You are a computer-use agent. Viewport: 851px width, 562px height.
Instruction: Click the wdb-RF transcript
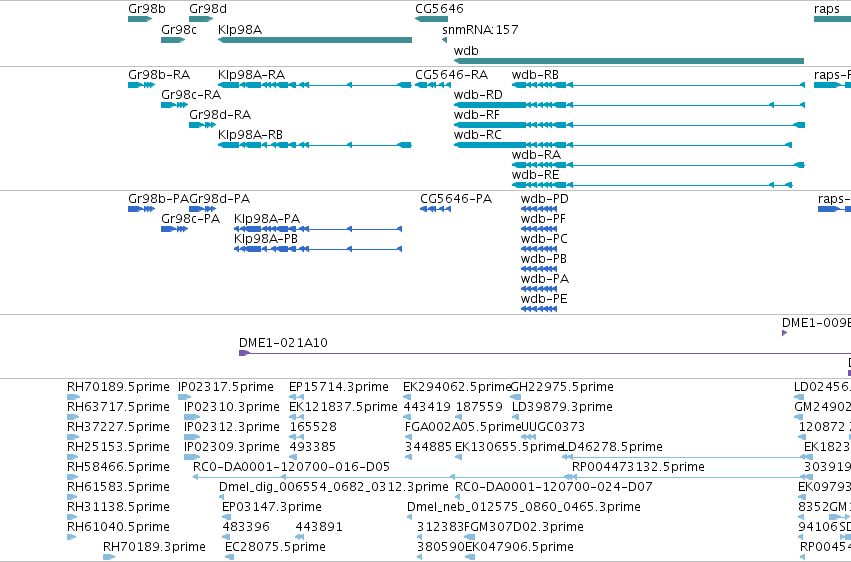630,125
